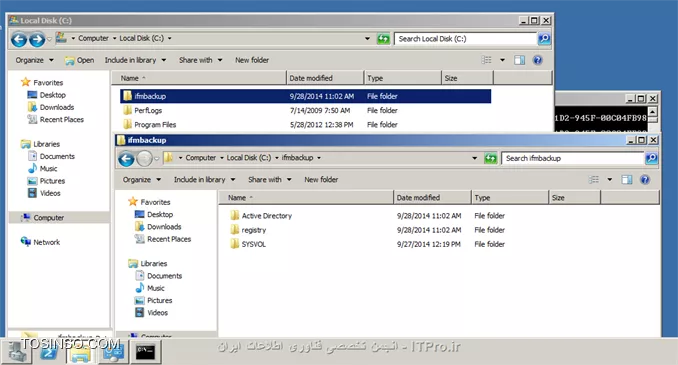Select the registry folder

[x=253, y=230]
